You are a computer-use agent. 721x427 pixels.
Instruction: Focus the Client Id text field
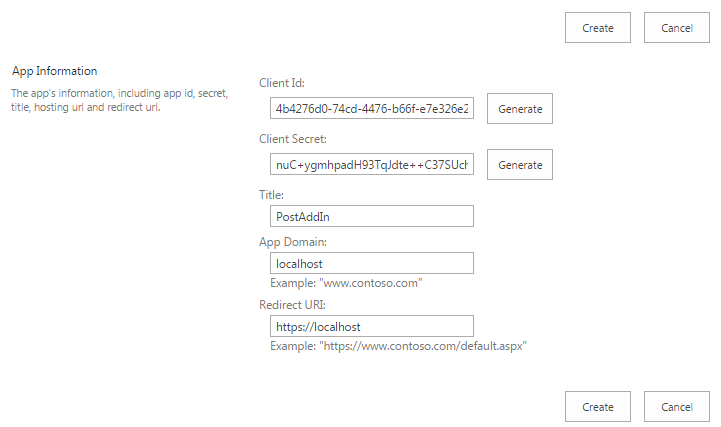tap(371, 108)
